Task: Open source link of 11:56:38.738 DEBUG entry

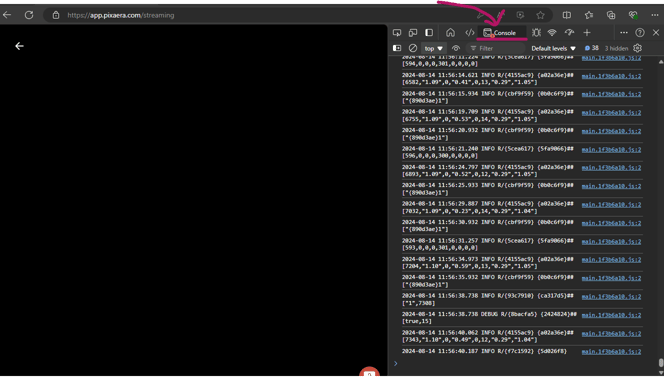Action: [611, 315]
